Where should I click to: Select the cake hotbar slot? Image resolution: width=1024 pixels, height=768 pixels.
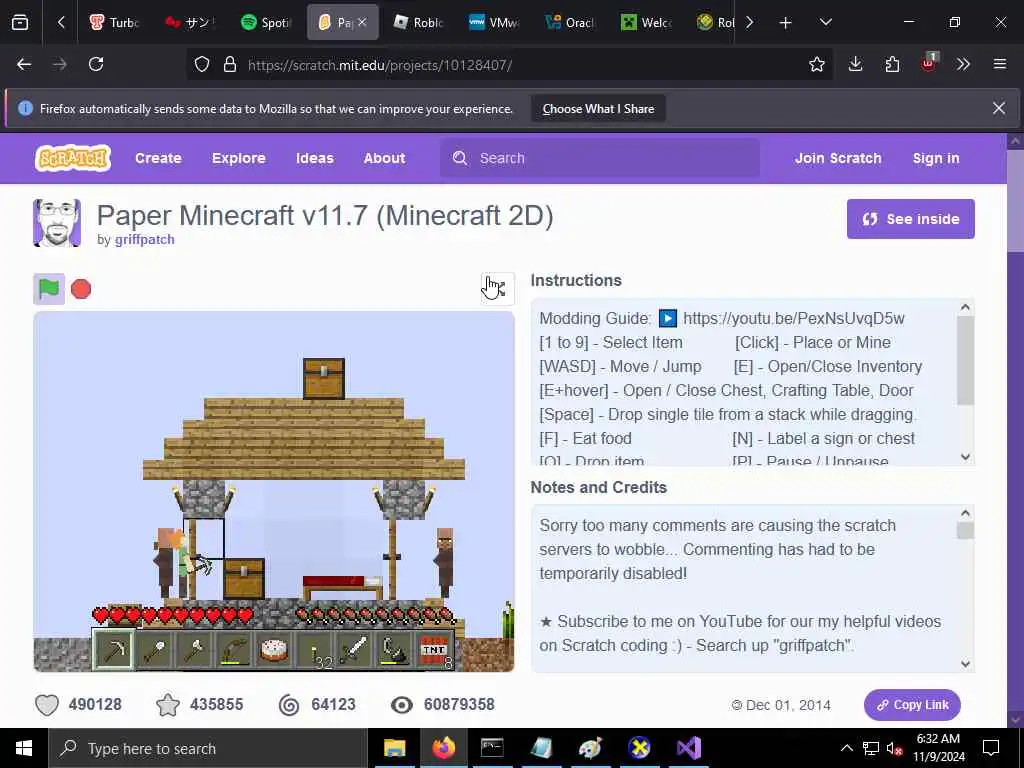click(274, 650)
